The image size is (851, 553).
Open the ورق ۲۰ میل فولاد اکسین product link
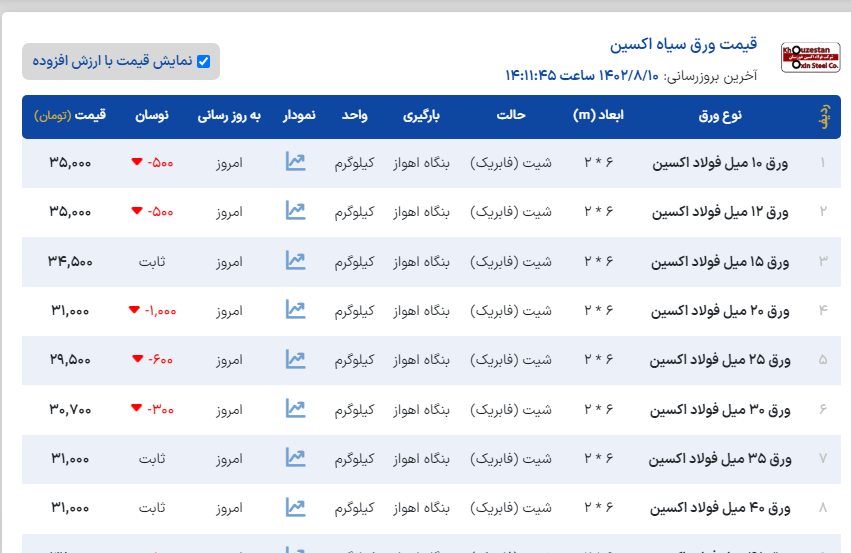(720, 310)
